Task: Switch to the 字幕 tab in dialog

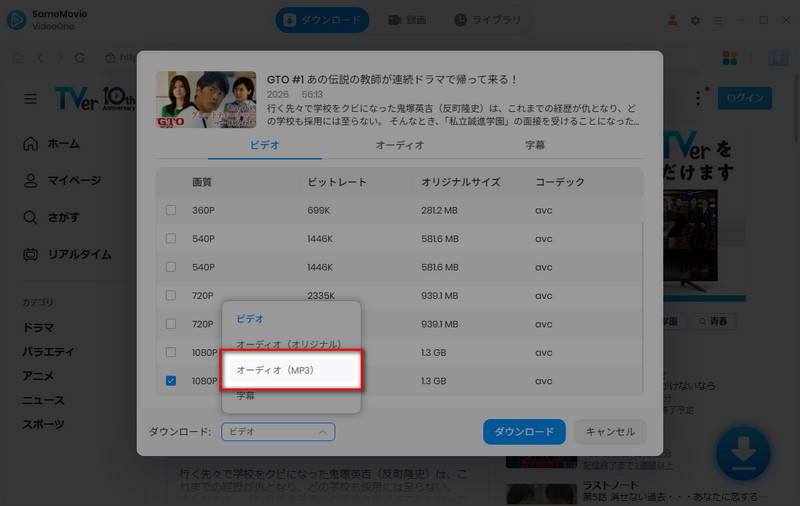Action: [x=535, y=145]
